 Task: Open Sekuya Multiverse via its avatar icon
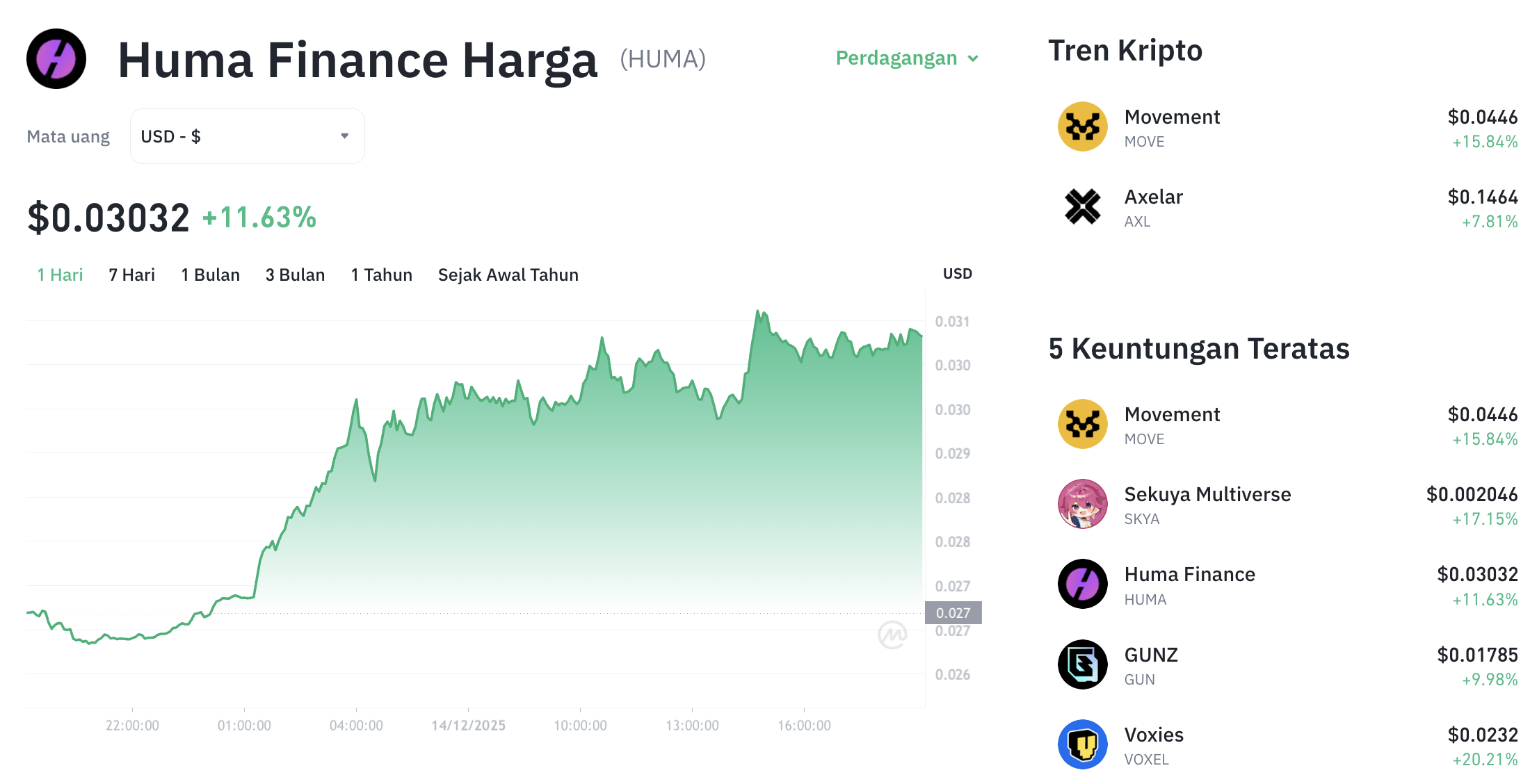1082,504
